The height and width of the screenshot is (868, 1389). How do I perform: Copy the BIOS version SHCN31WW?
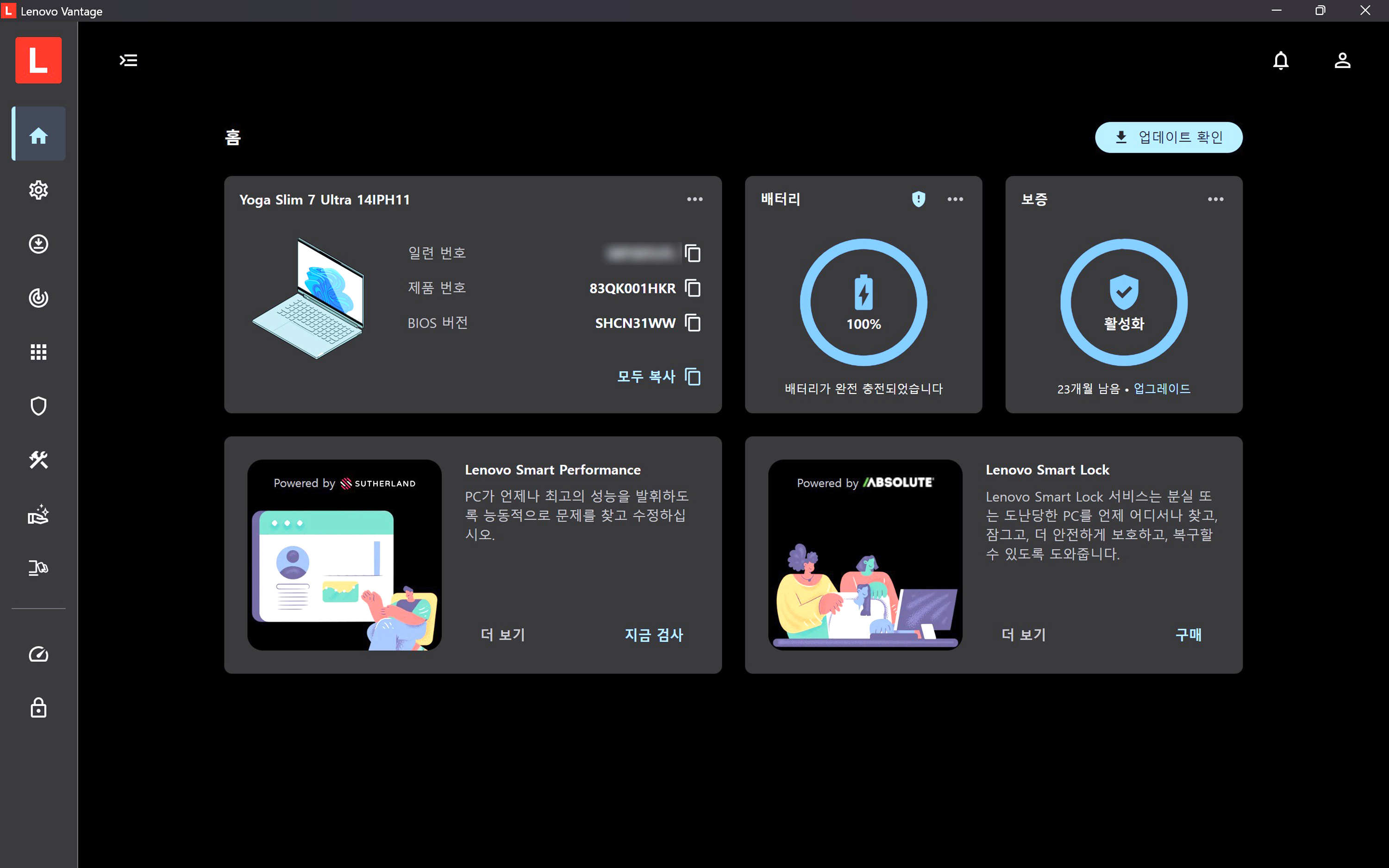coord(693,323)
